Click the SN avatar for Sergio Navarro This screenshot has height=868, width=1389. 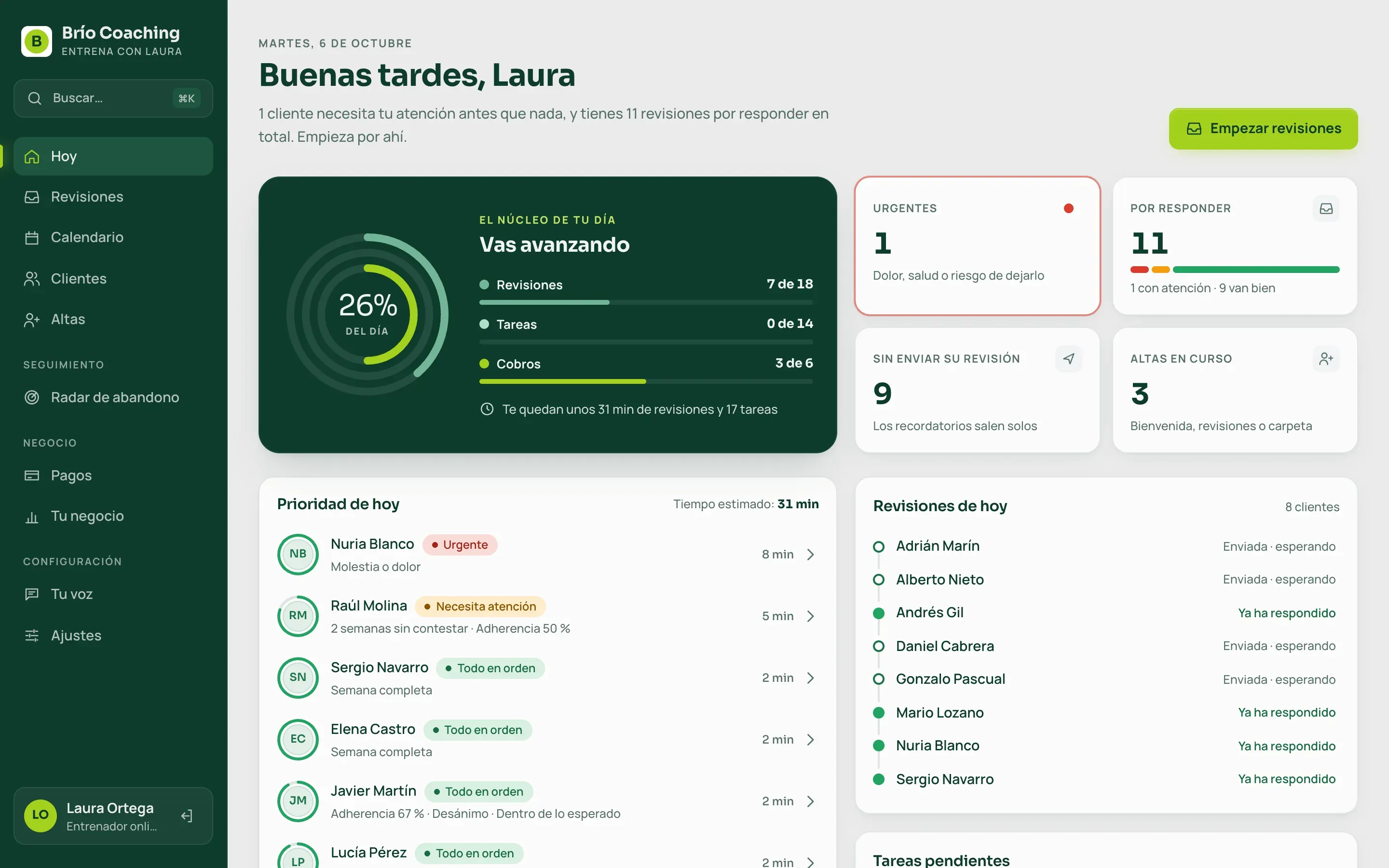pos(297,678)
